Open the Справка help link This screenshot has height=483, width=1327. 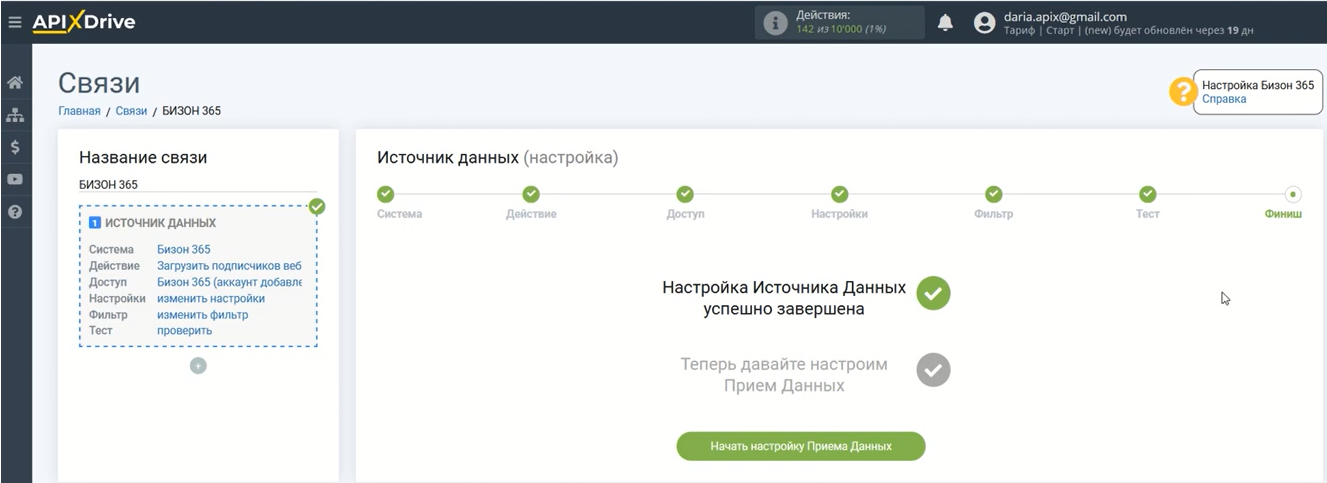tap(1224, 99)
